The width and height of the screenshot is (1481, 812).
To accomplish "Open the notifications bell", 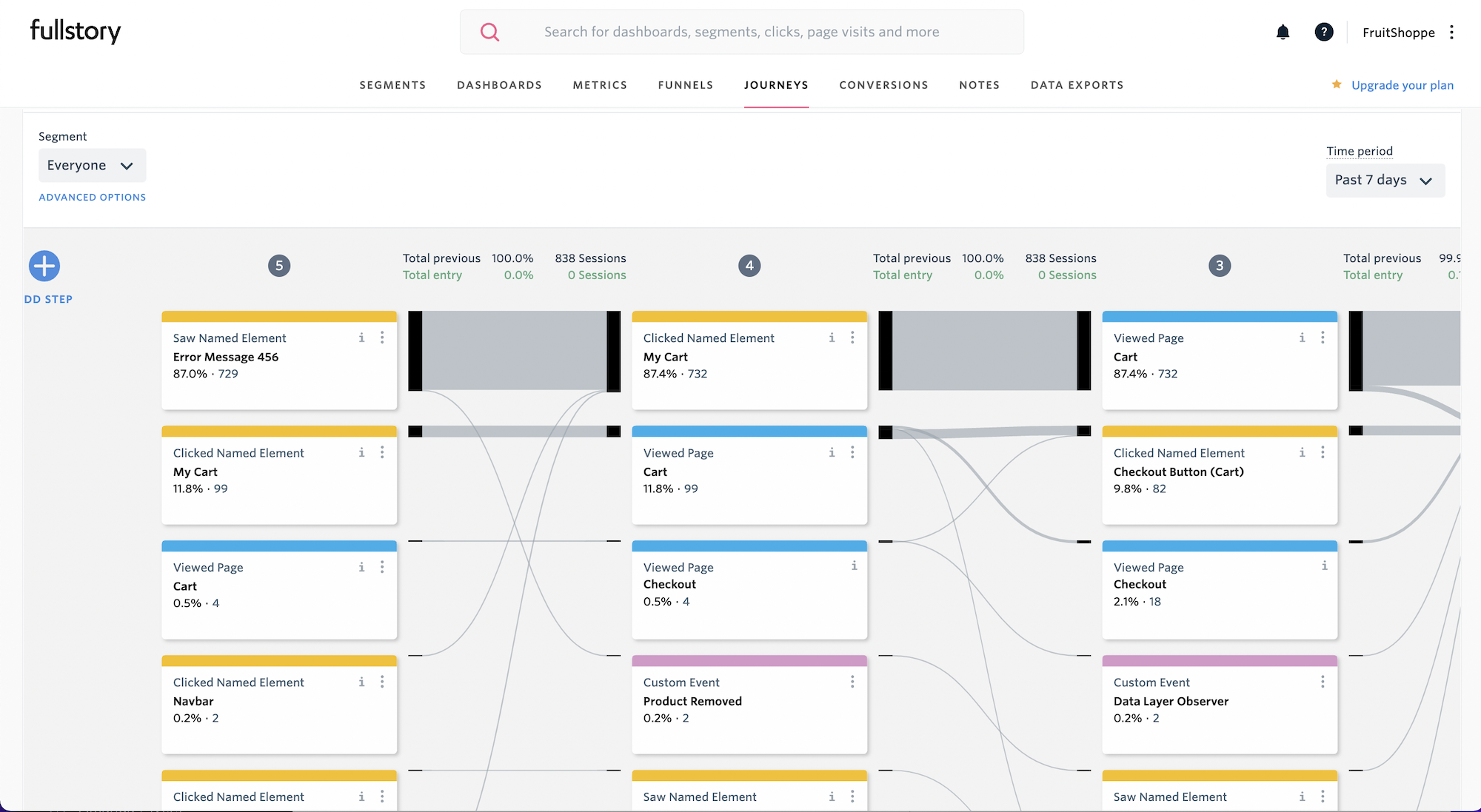I will pos(1283,32).
